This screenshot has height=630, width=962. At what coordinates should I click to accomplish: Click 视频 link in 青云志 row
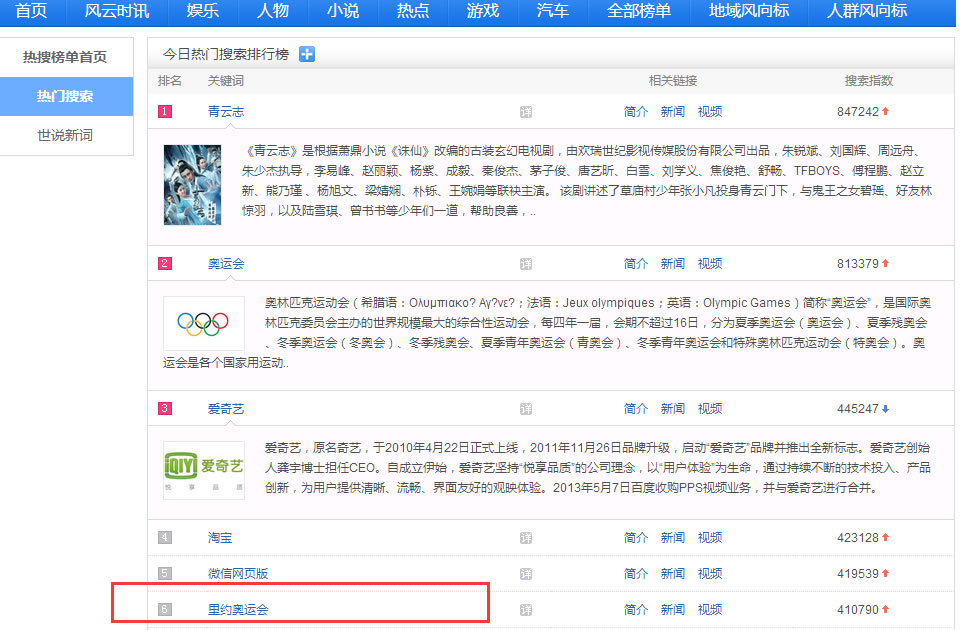(x=710, y=112)
